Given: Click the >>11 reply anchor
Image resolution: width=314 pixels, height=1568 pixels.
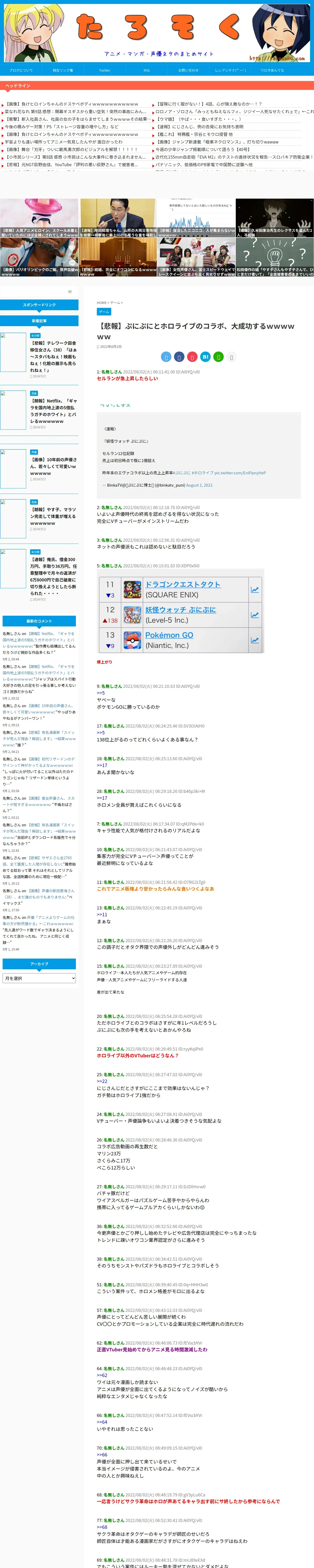Looking at the screenshot, I should 102,914.
